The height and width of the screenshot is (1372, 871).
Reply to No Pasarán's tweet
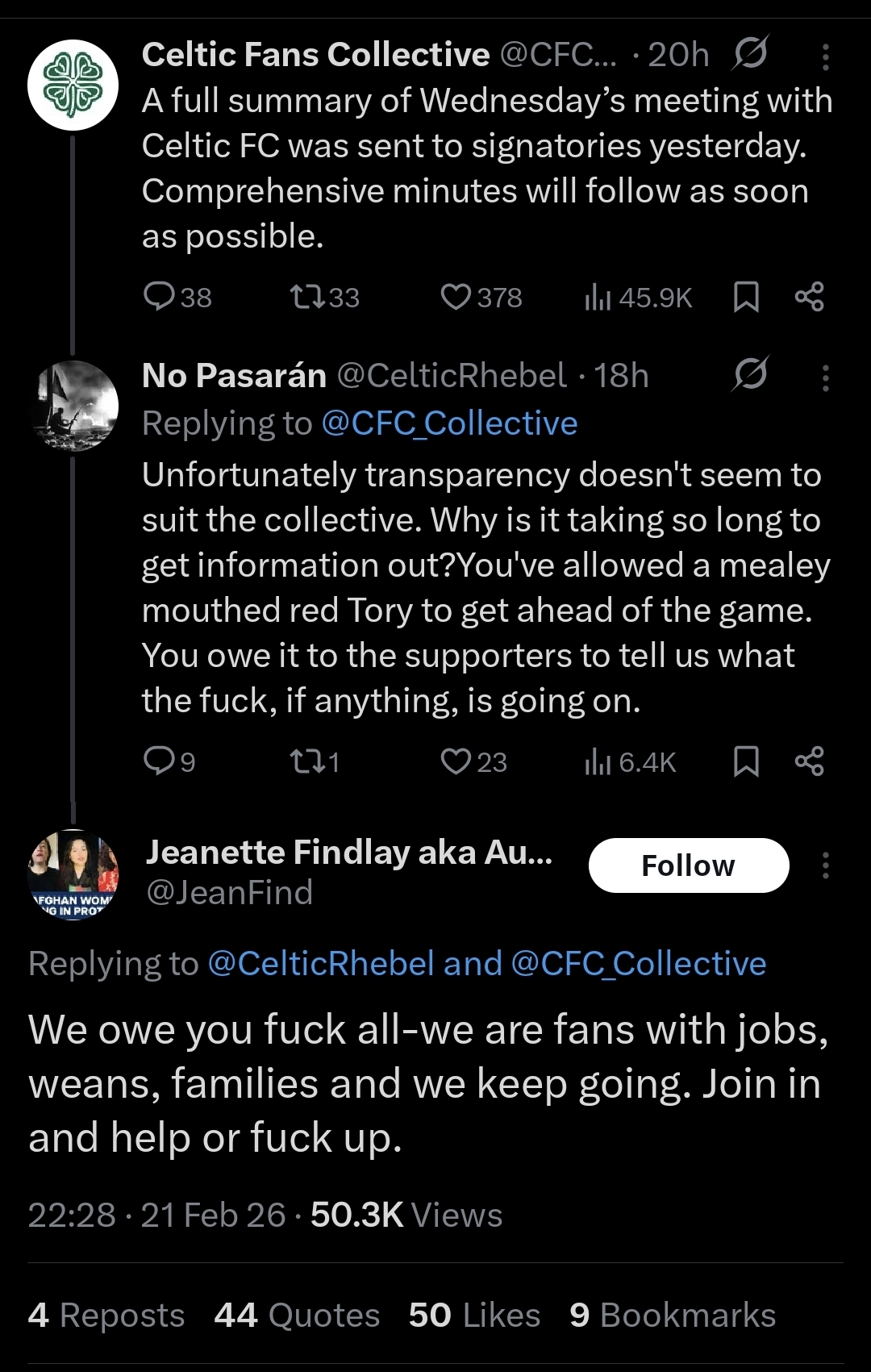coord(160,761)
